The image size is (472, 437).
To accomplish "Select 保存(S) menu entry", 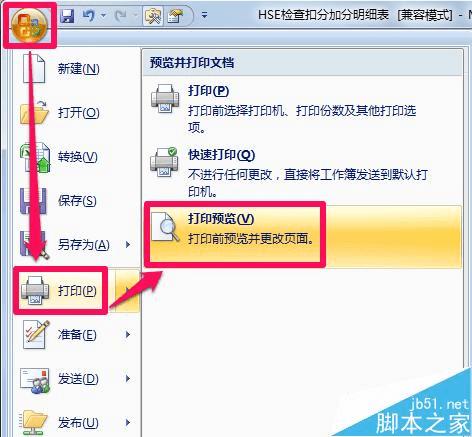I will (x=77, y=201).
